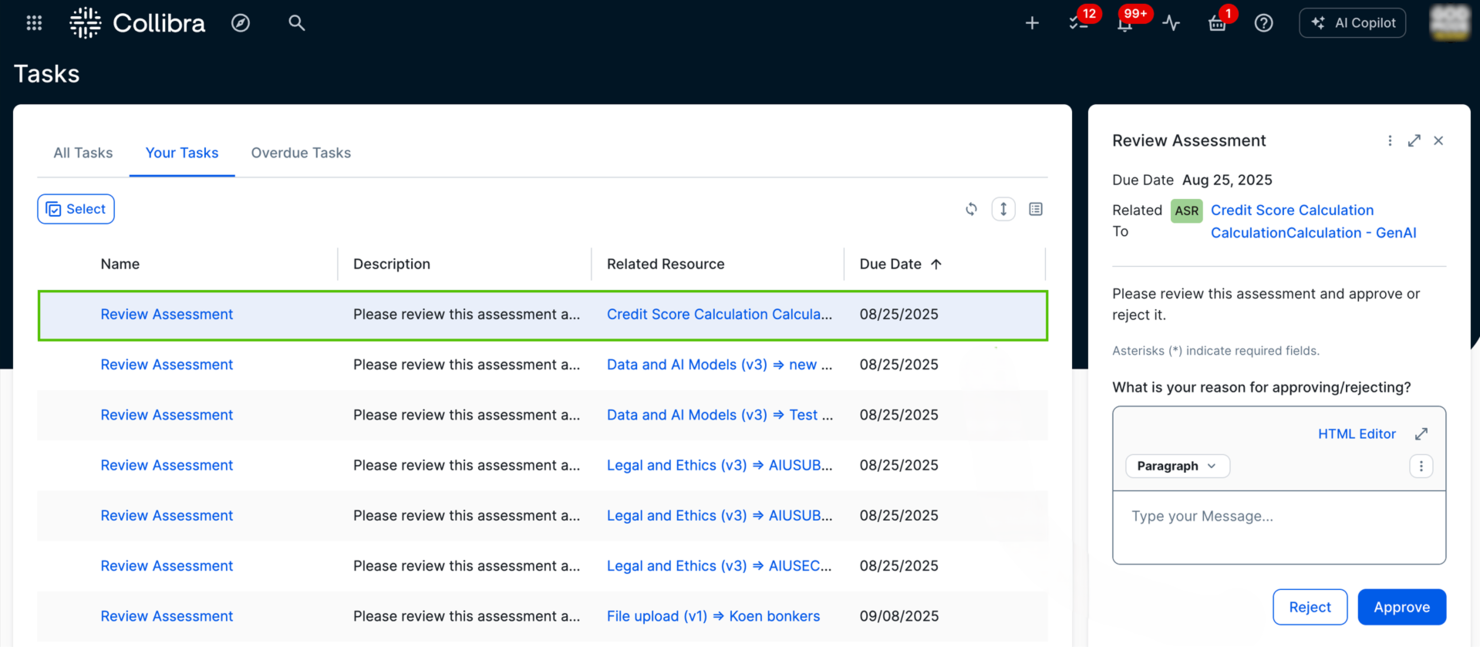Screen dimensions: 1480x647
Task: Create new item with plus icon
Action: click(1031, 22)
